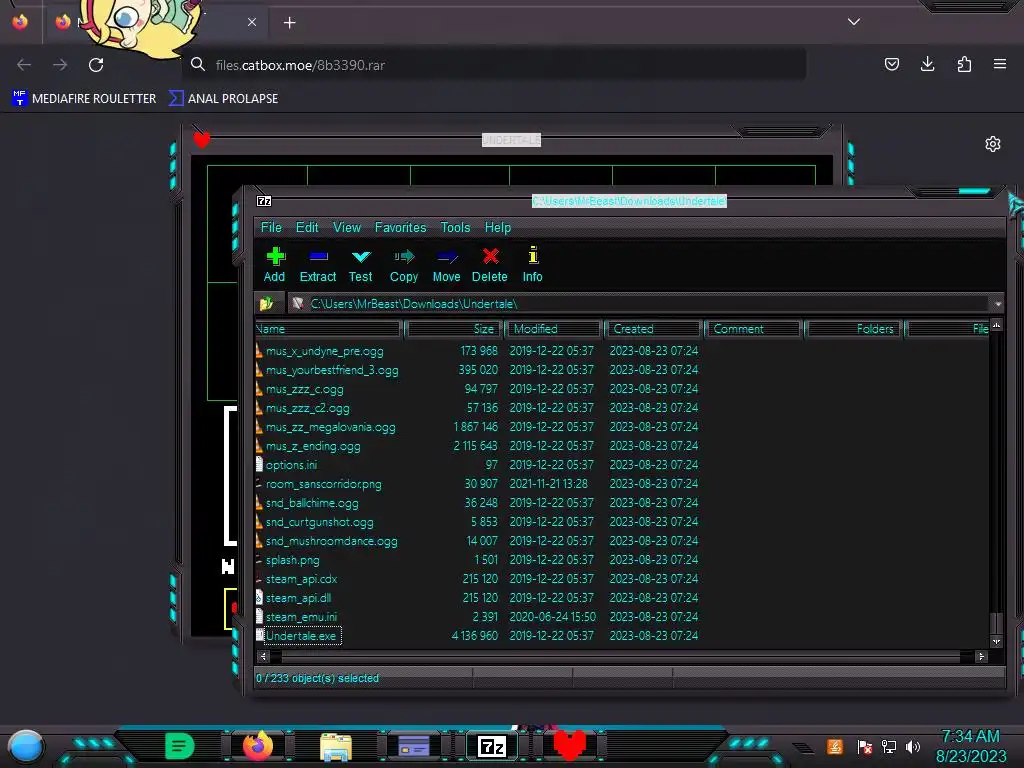Extract files using the Extract tool

pyautogui.click(x=318, y=264)
